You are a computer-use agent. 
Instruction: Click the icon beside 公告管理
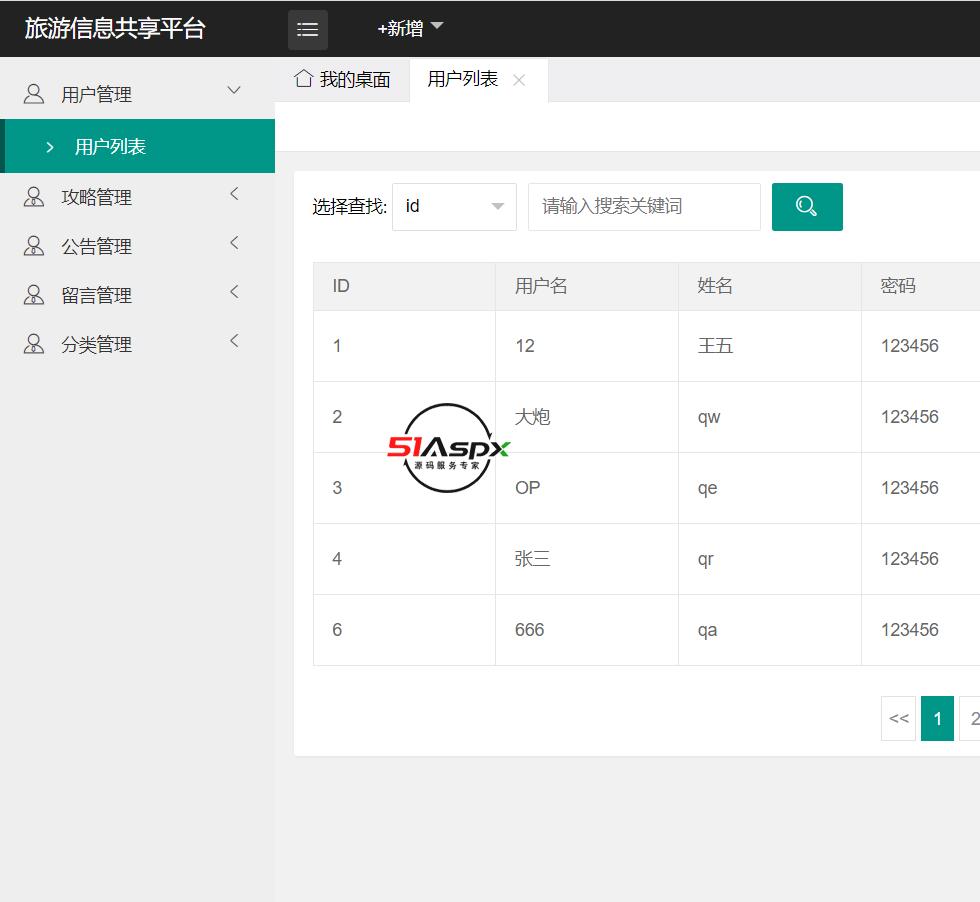[x=34, y=246]
